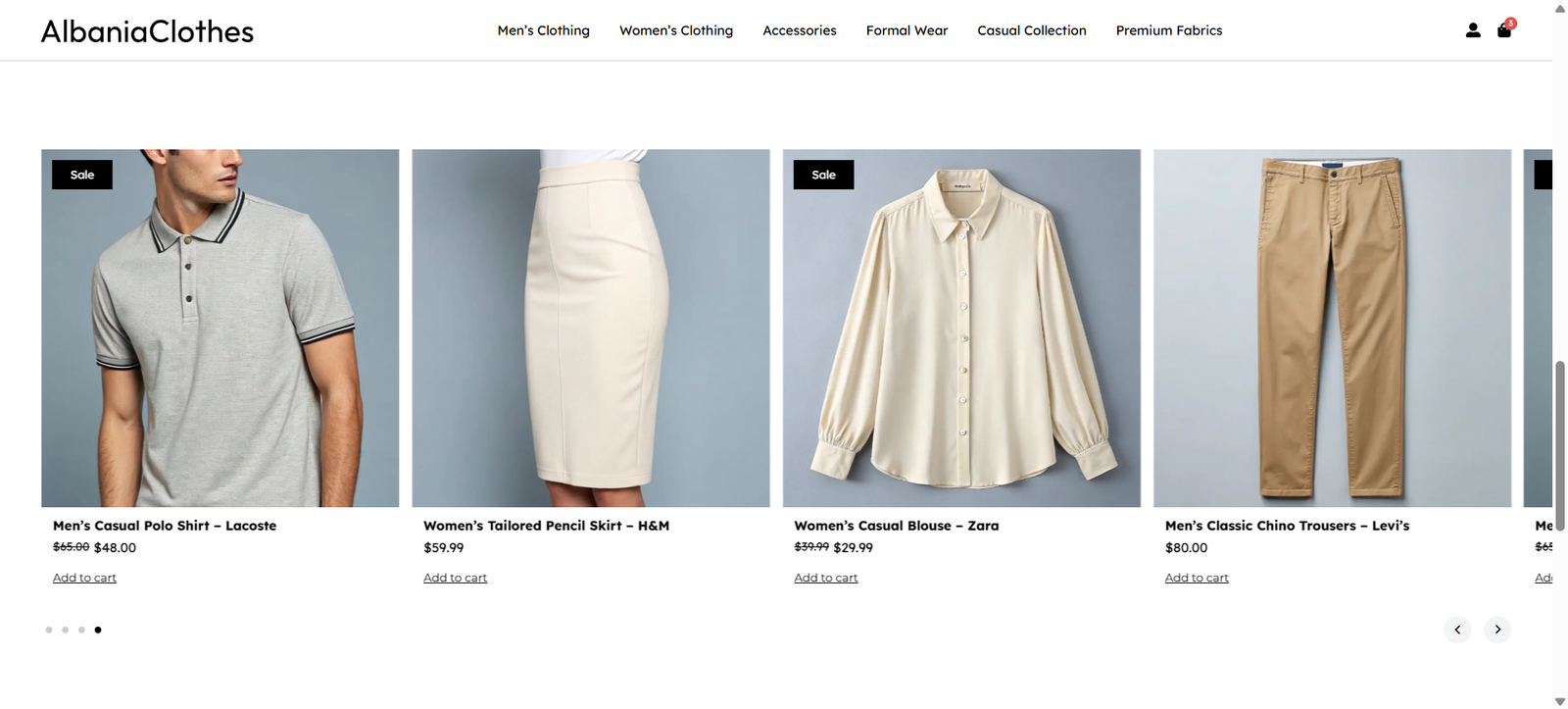
Task: Click the previous carousel arrow
Action: [x=1457, y=630]
